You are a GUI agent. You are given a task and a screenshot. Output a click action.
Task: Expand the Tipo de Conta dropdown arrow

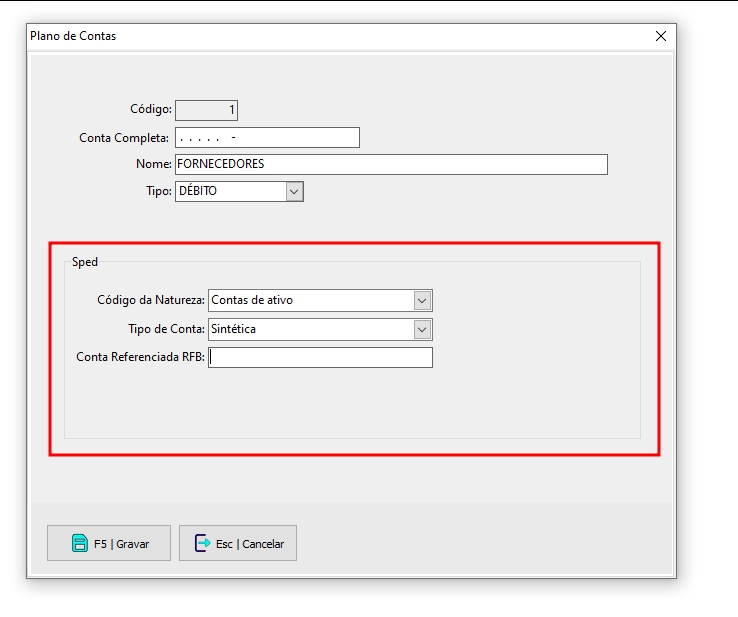422,329
